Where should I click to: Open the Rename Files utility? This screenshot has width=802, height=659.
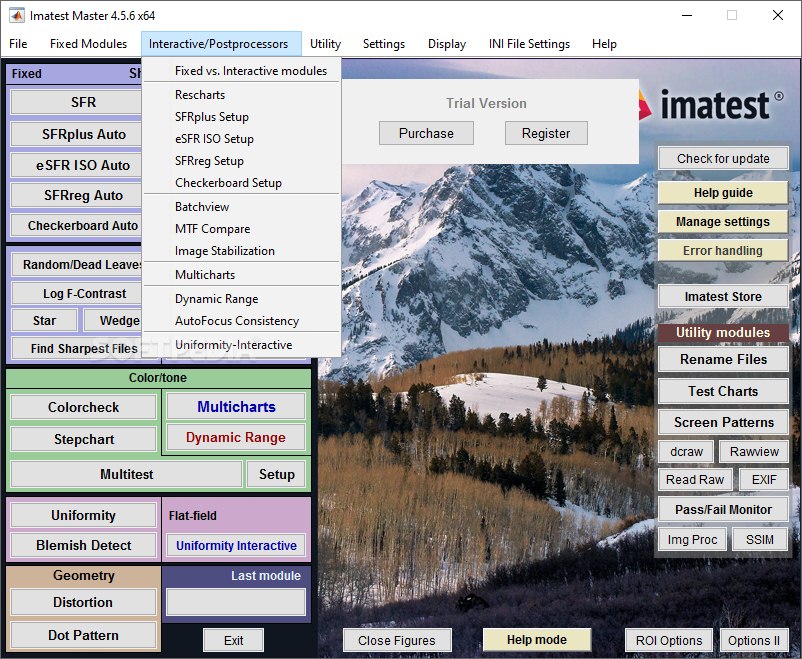pos(723,359)
